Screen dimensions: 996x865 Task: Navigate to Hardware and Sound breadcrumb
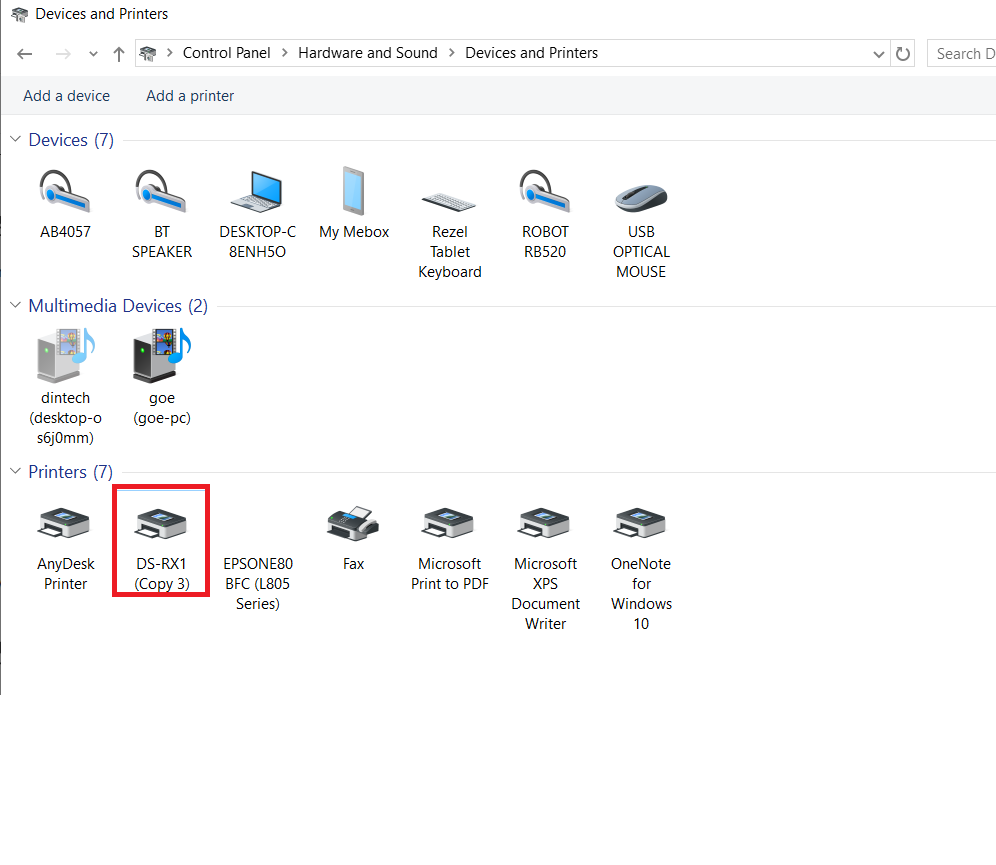pyautogui.click(x=368, y=53)
